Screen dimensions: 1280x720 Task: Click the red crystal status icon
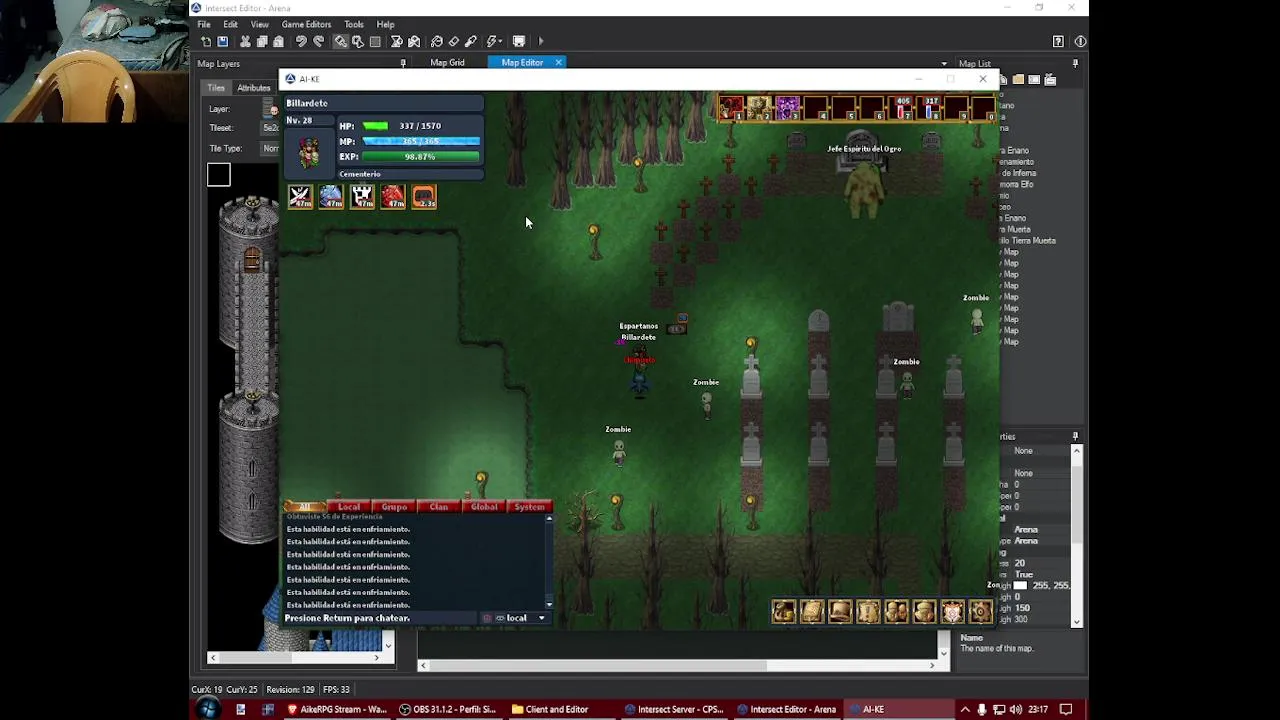pyautogui.click(x=393, y=197)
